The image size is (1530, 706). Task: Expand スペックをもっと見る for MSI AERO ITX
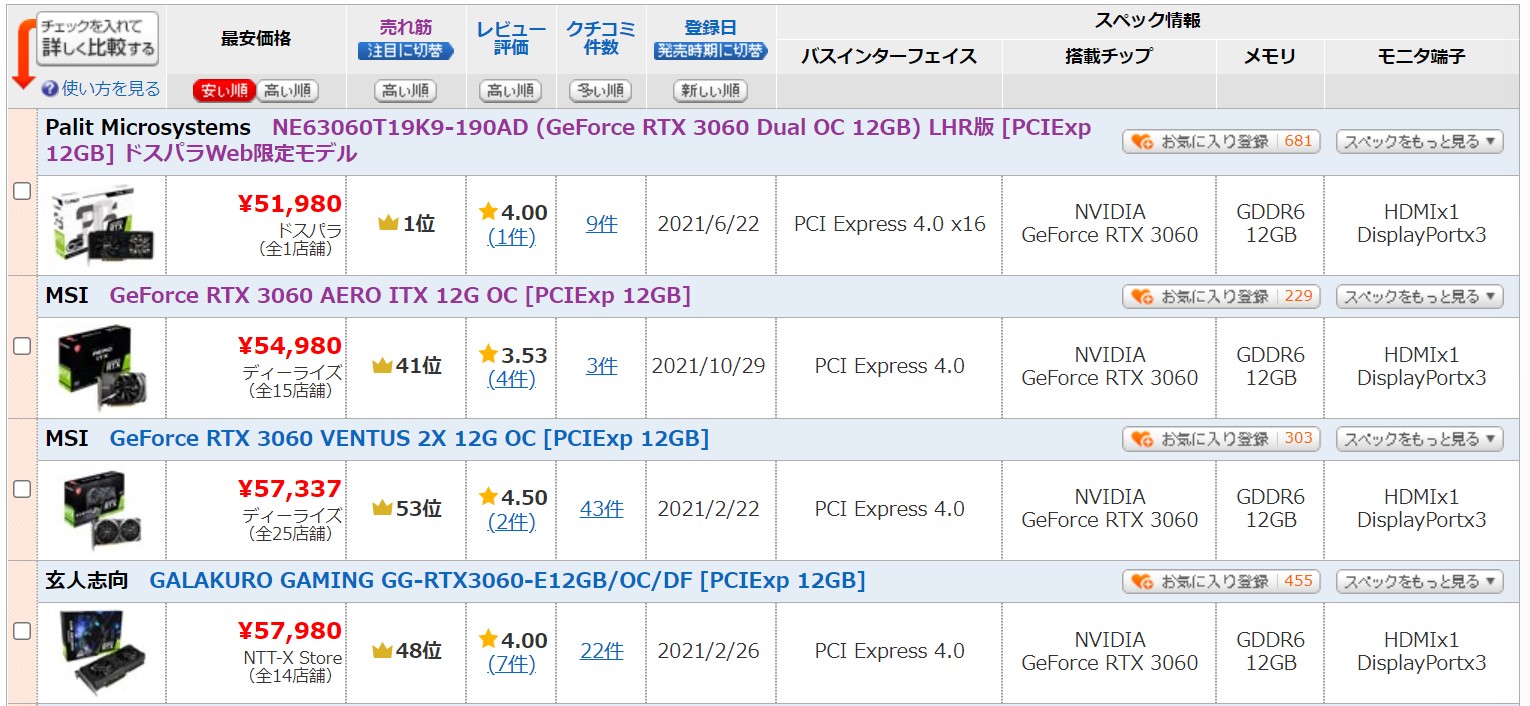[1420, 297]
